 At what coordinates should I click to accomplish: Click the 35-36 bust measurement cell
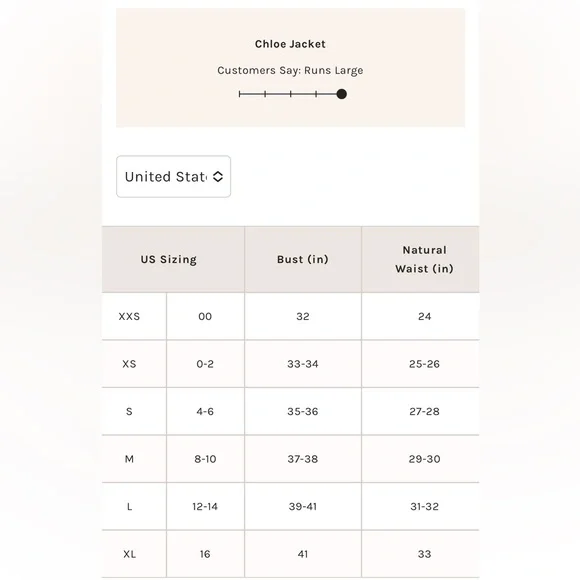pos(303,411)
